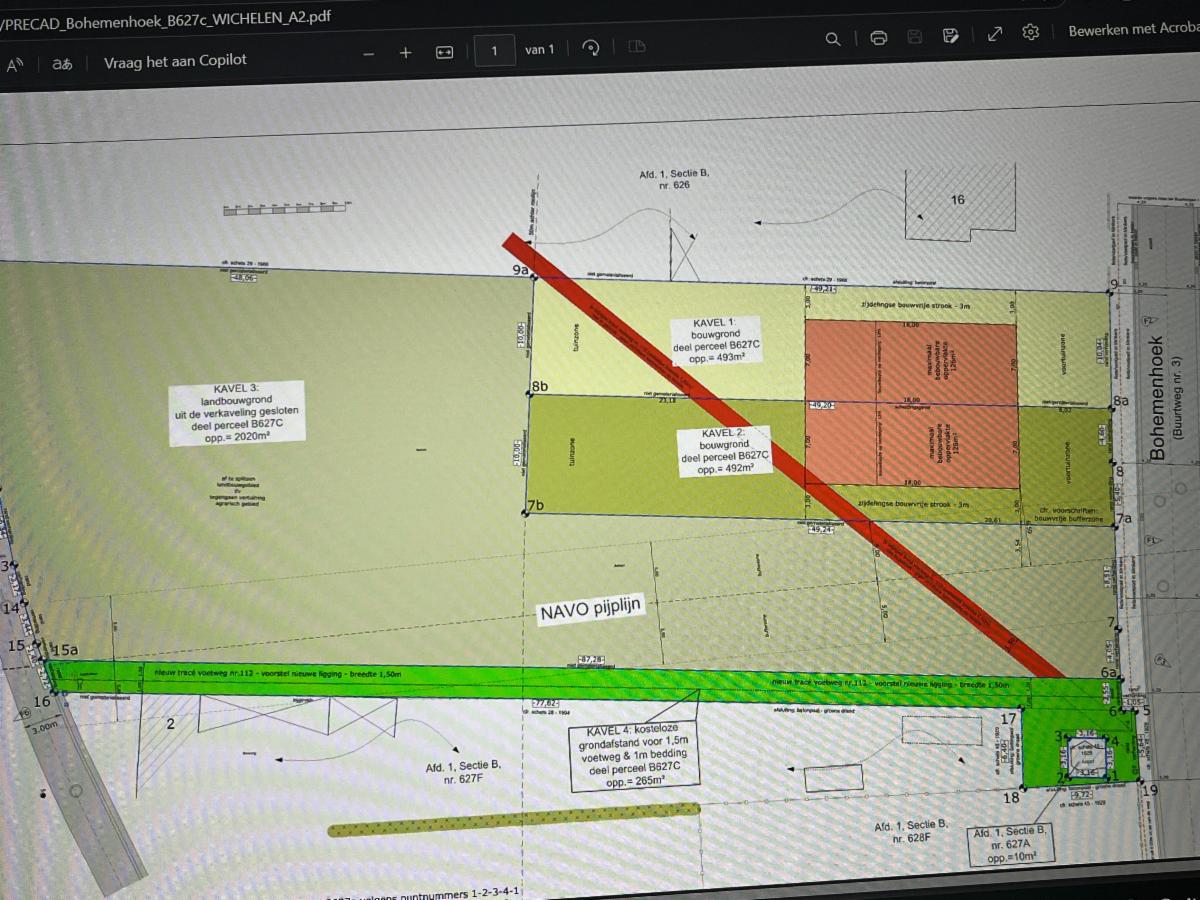This screenshot has width=1200, height=900.
Task: Click the greyed-out save icon
Action: (914, 37)
